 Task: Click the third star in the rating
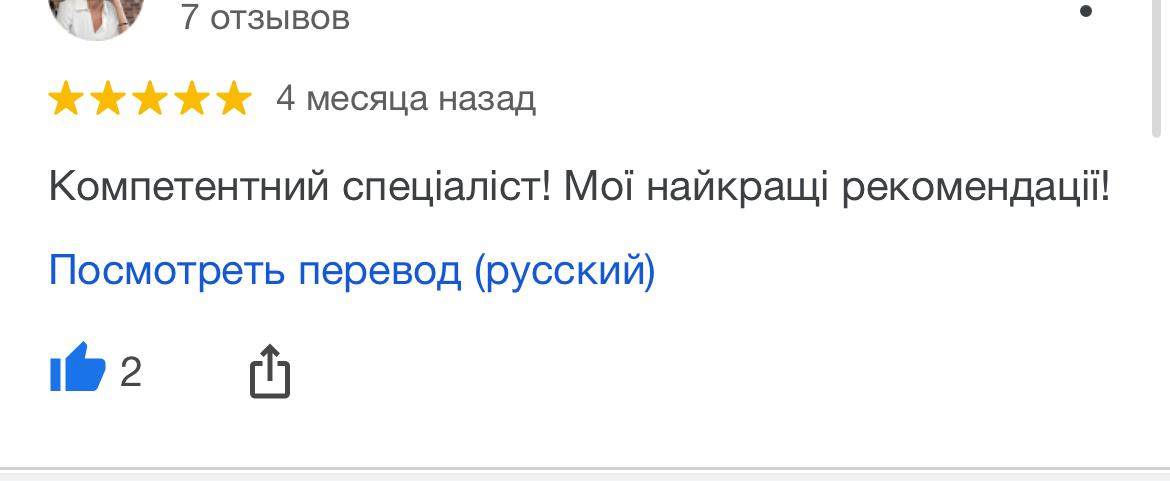149,99
